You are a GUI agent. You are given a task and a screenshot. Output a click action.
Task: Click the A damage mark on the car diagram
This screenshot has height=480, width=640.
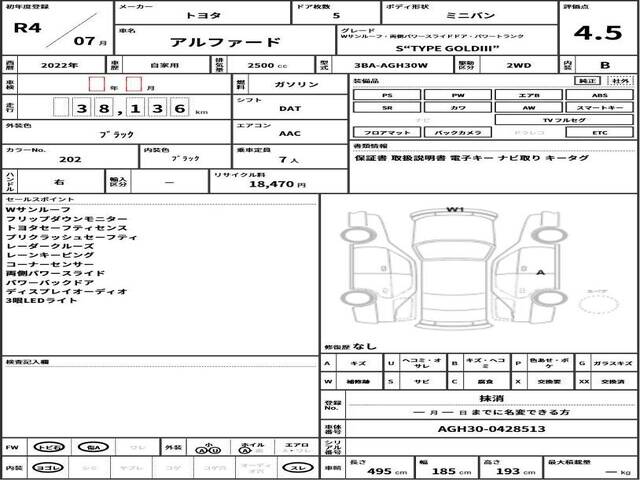pyautogui.click(x=539, y=271)
